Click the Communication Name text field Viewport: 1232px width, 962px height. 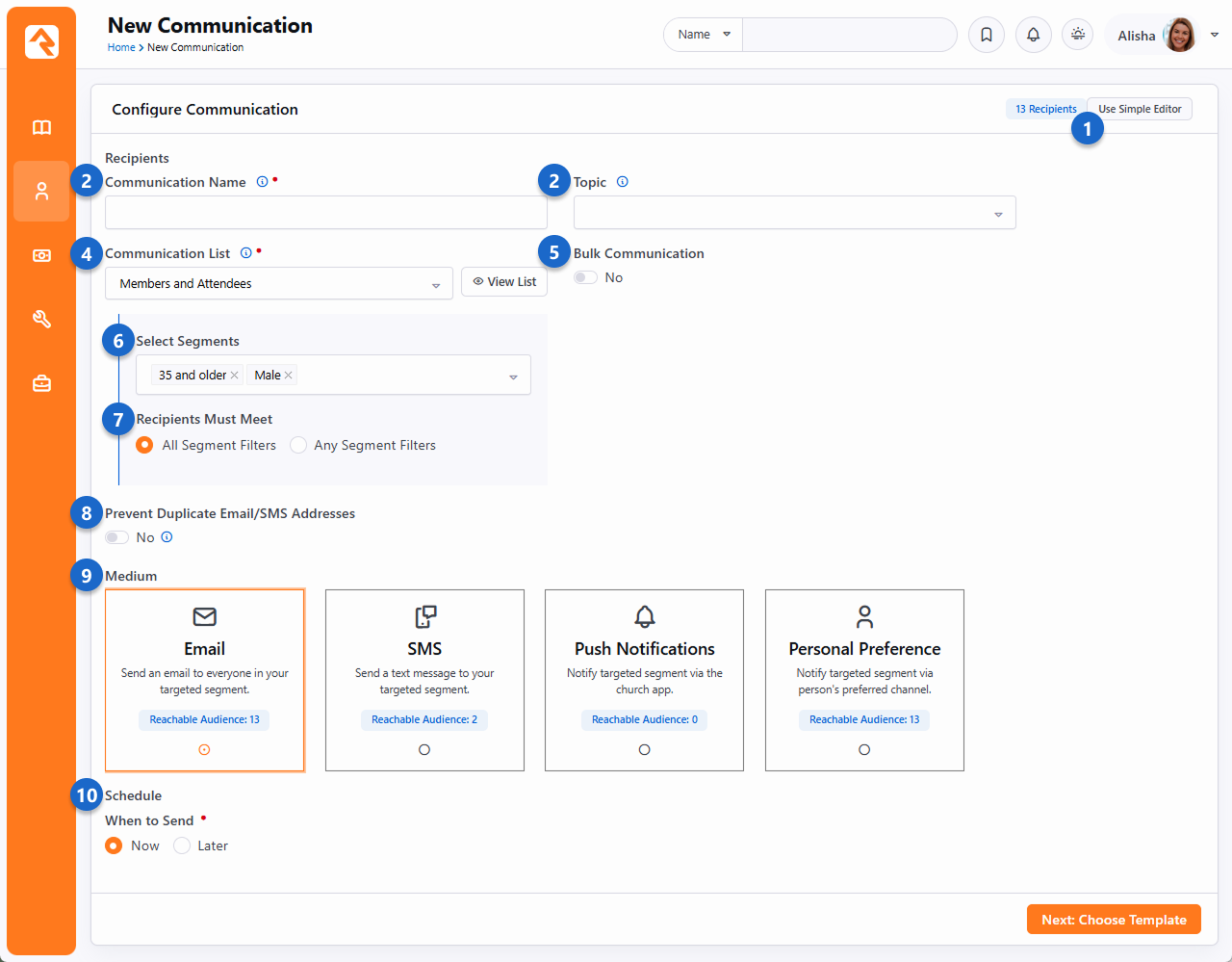(x=325, y=213)
